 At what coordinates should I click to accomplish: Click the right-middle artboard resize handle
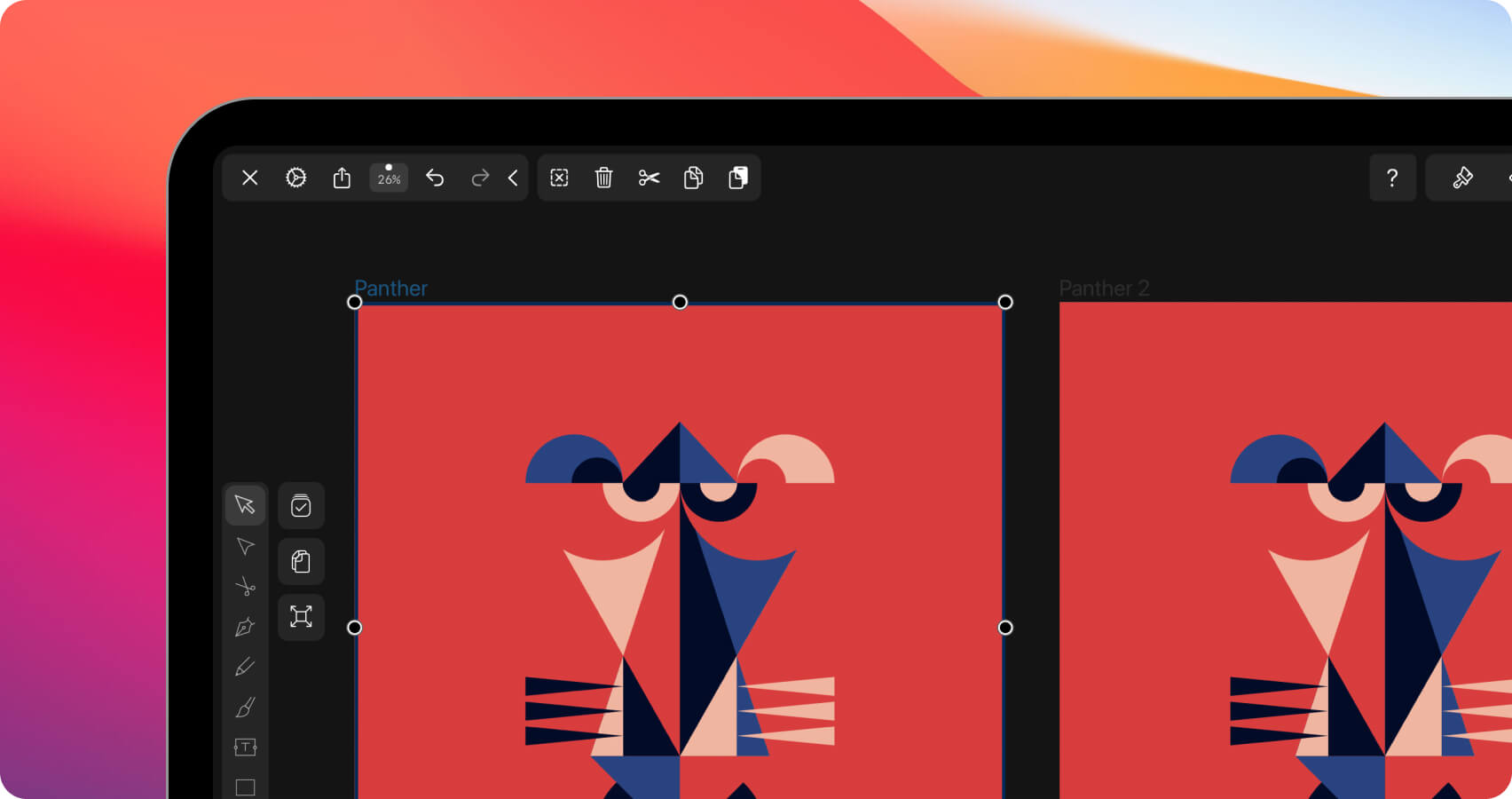click(1005, 628)
